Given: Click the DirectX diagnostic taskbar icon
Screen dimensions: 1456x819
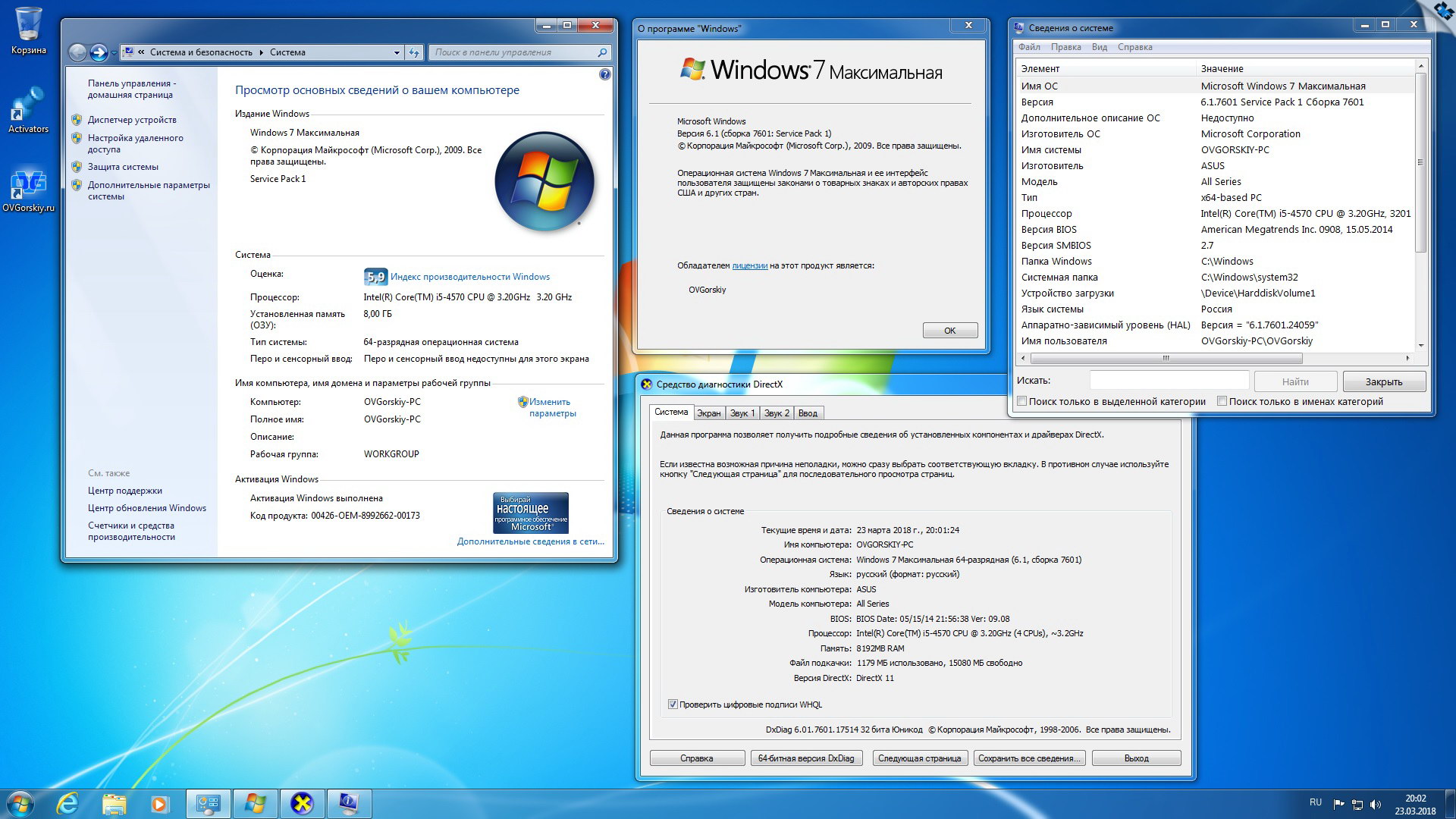Looking at the screenshot, I should (x=302, y=803).
